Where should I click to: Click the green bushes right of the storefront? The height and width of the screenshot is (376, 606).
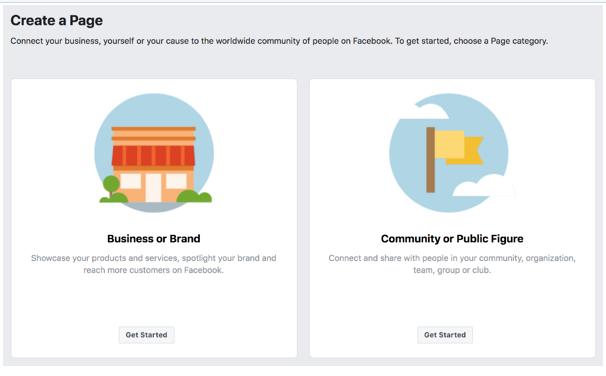point(194,196)
